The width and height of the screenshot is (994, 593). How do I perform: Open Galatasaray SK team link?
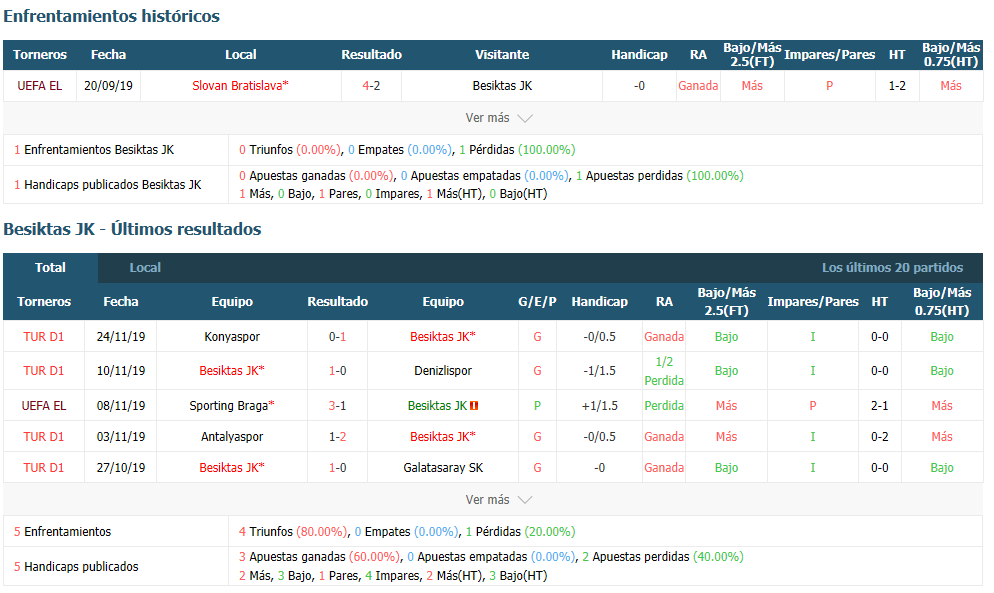point(443,467)
